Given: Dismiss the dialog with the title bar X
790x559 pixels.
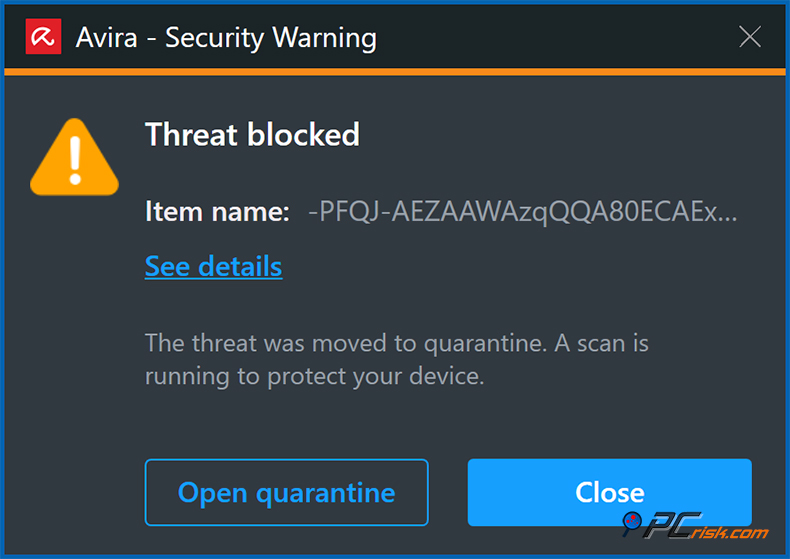Looking at the screenshot, I should tap(750, 38).
